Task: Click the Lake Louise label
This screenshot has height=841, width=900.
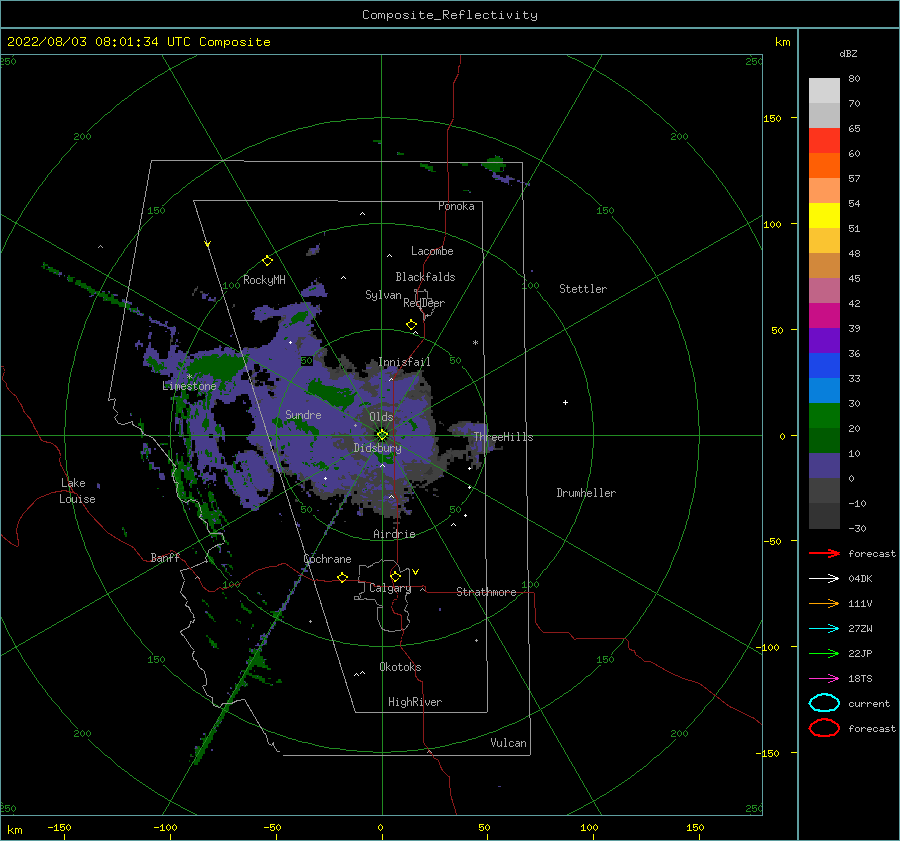Action: [77, 491]
